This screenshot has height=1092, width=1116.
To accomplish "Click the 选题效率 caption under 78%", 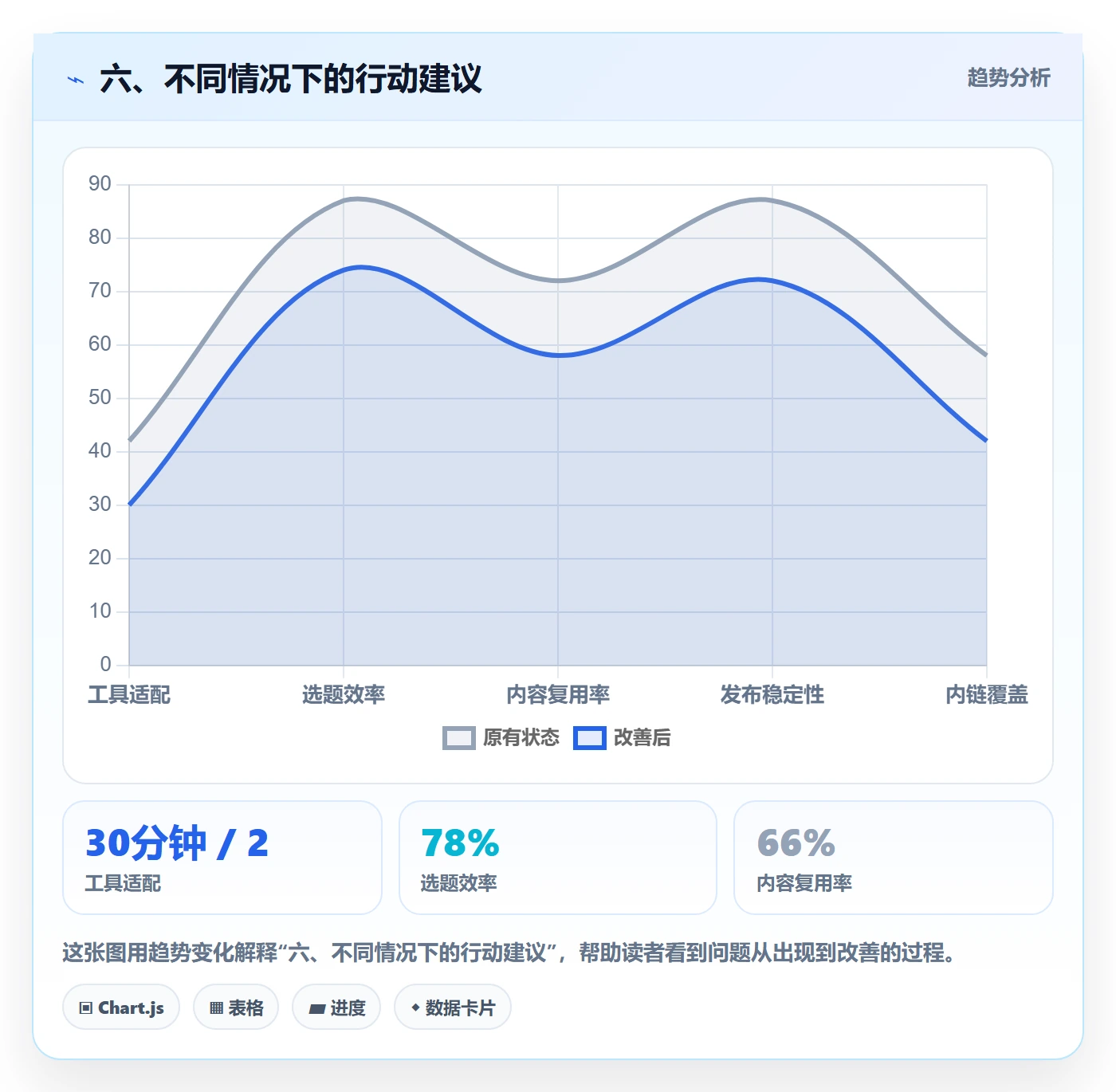I will click(459, 883).
